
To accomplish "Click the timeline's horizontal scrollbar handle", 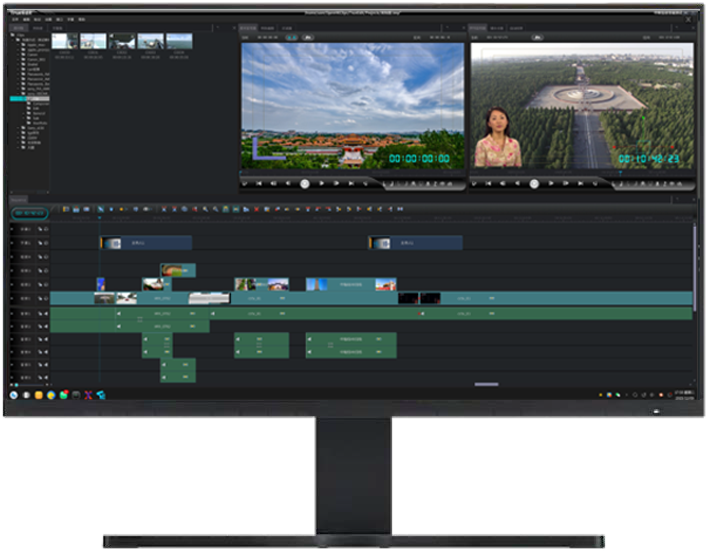I will tap(486, 385).
